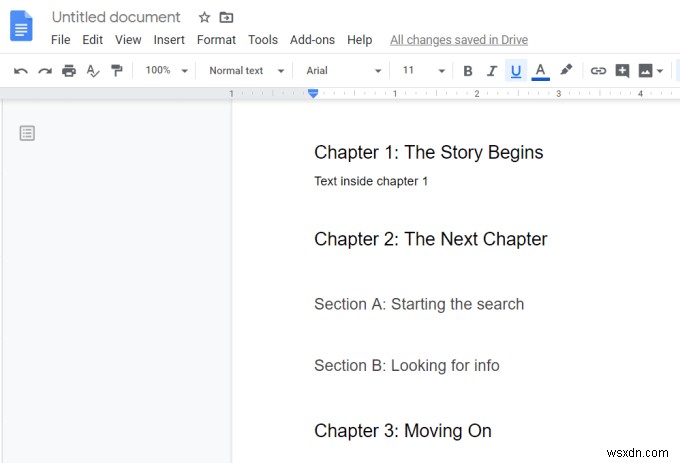Click the Add comment icon
The width and height of the screenshot is (680, 463).
click(622, 71)
